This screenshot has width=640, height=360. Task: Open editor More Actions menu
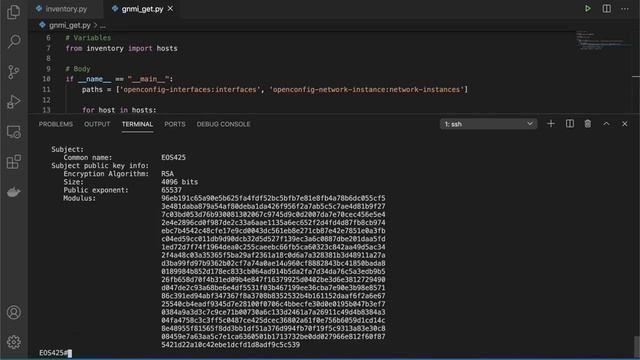[x=625, y=9]
